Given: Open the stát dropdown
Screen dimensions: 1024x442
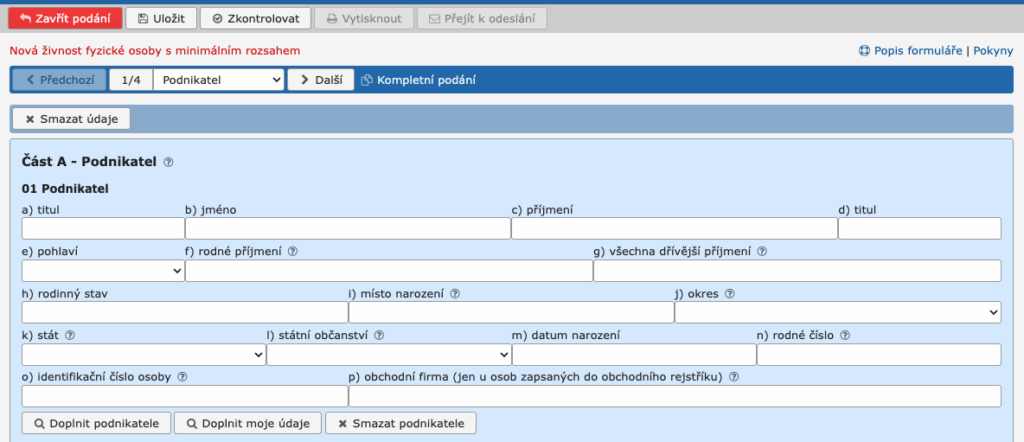Looking at the screenshot, I should pos(143,355).
